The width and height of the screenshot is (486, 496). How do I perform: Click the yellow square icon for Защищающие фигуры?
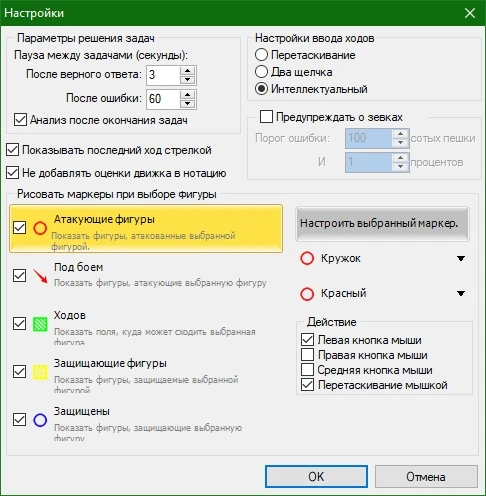40,372
